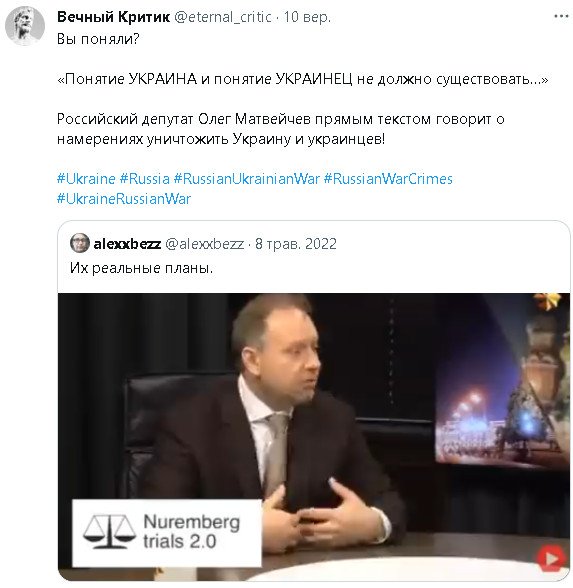The width and height of the screenshot is (573, 588).
Task: Click the scales of justice icon
Action: [x=109, y=532]
